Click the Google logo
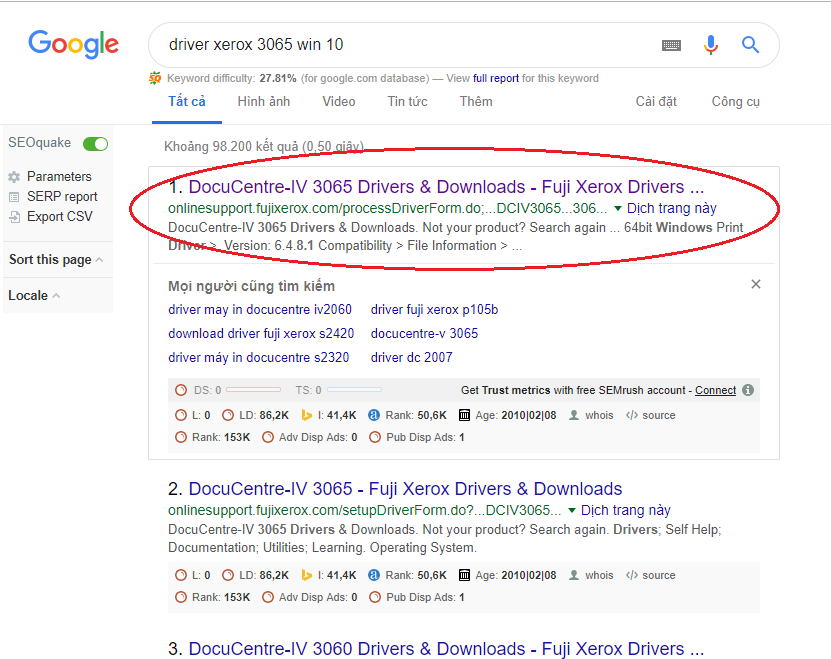The width and height of the screenshot is (831, 659). click(73, 44)
